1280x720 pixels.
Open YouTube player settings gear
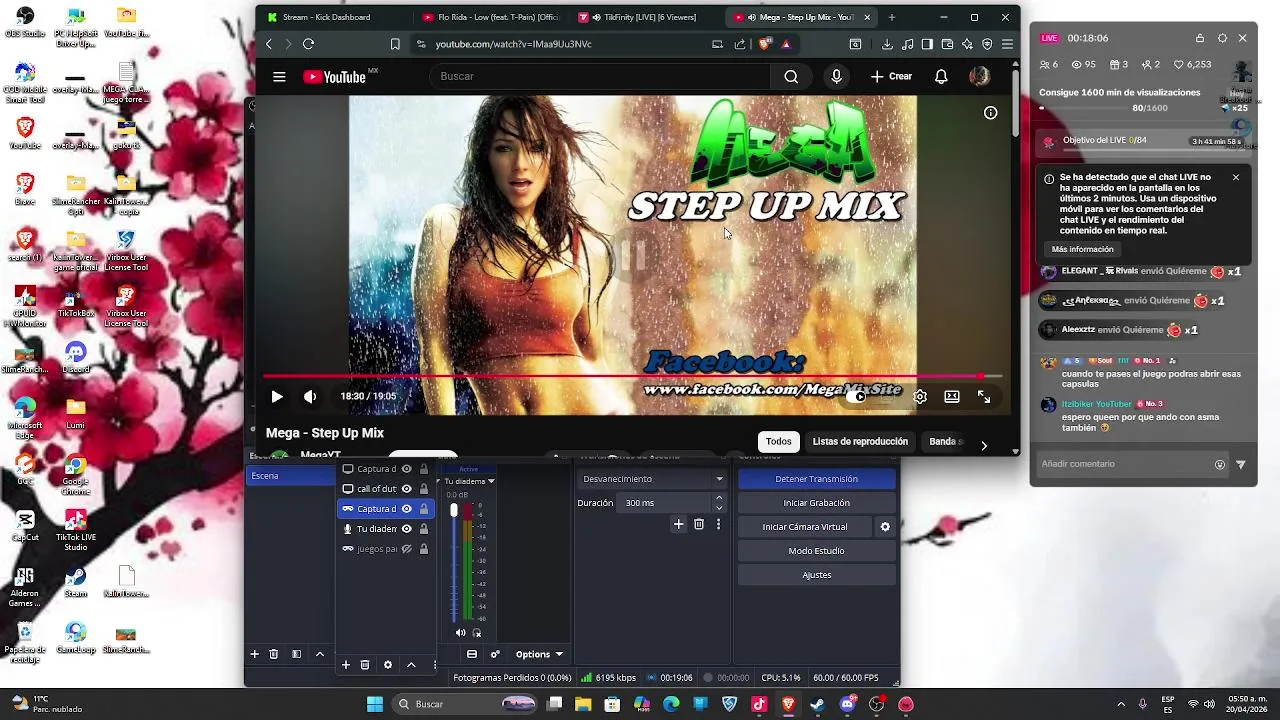(920, 397)
